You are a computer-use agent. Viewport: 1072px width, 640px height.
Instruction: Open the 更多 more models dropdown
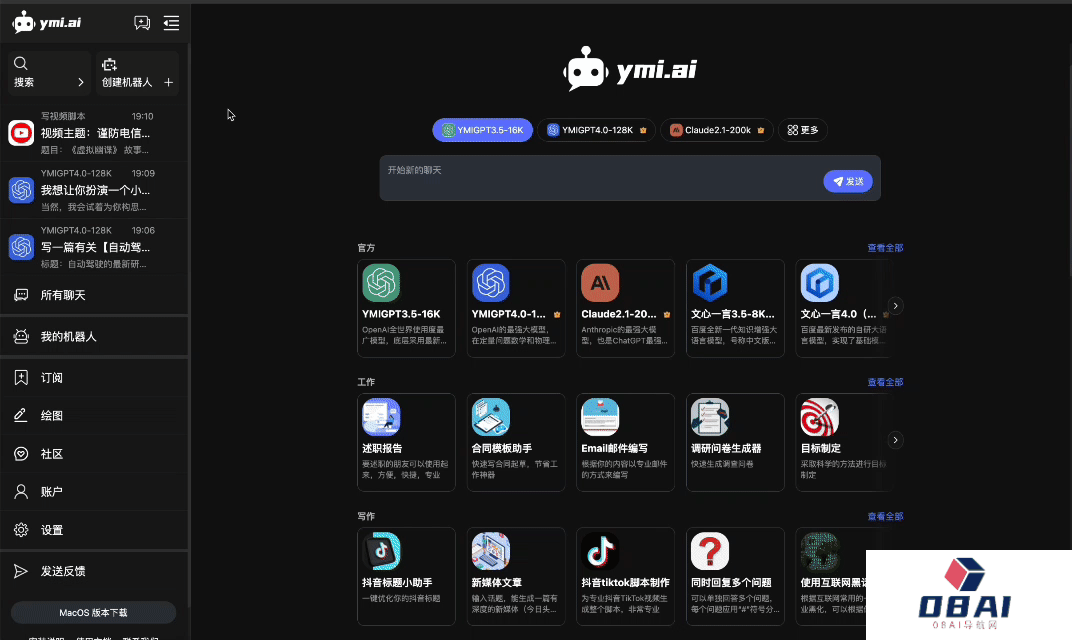coord(803,130)
